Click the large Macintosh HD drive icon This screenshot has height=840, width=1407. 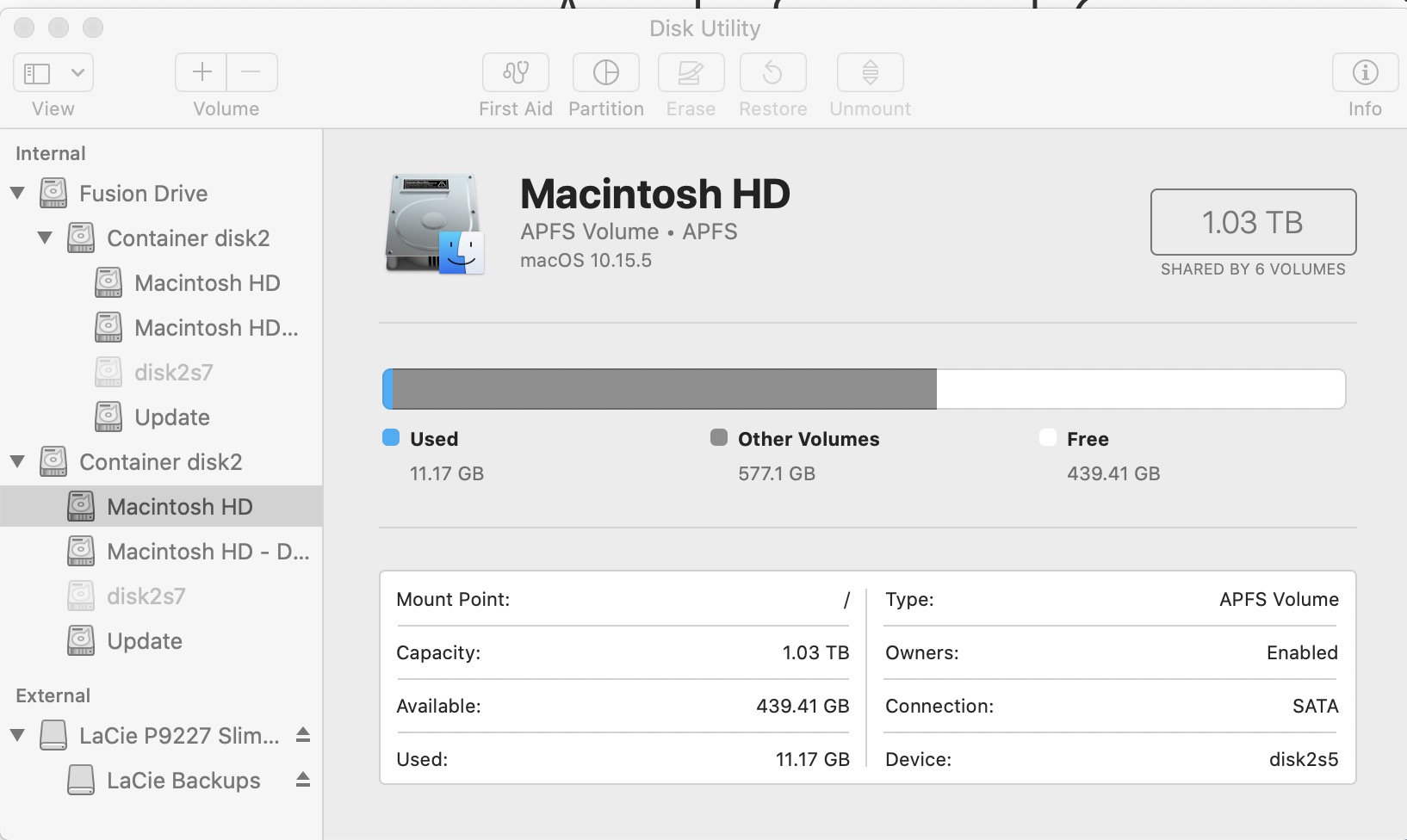435,224
